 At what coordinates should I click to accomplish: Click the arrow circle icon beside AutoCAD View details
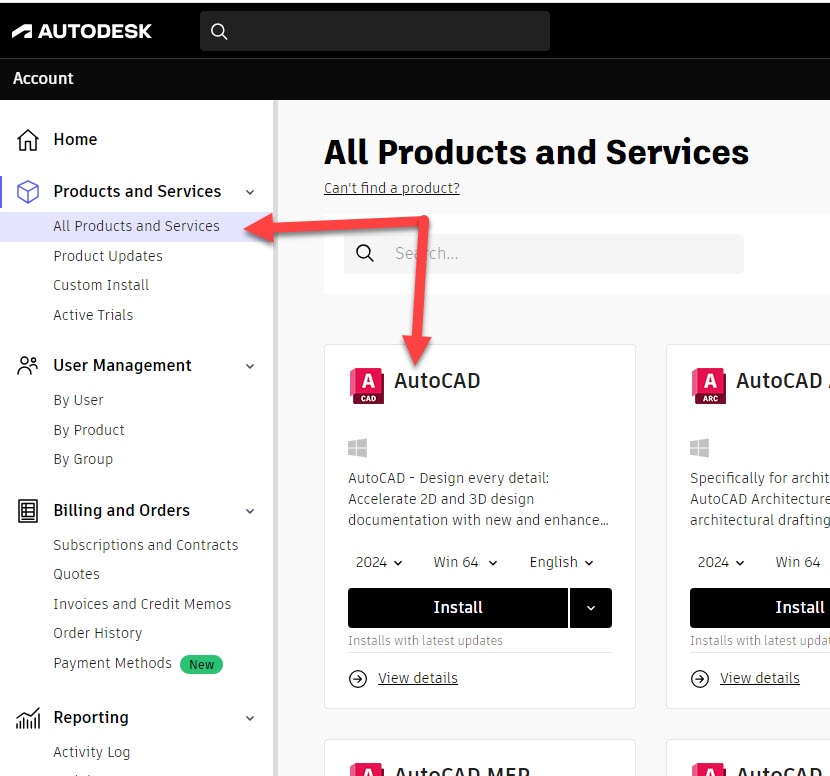point(358,679)
